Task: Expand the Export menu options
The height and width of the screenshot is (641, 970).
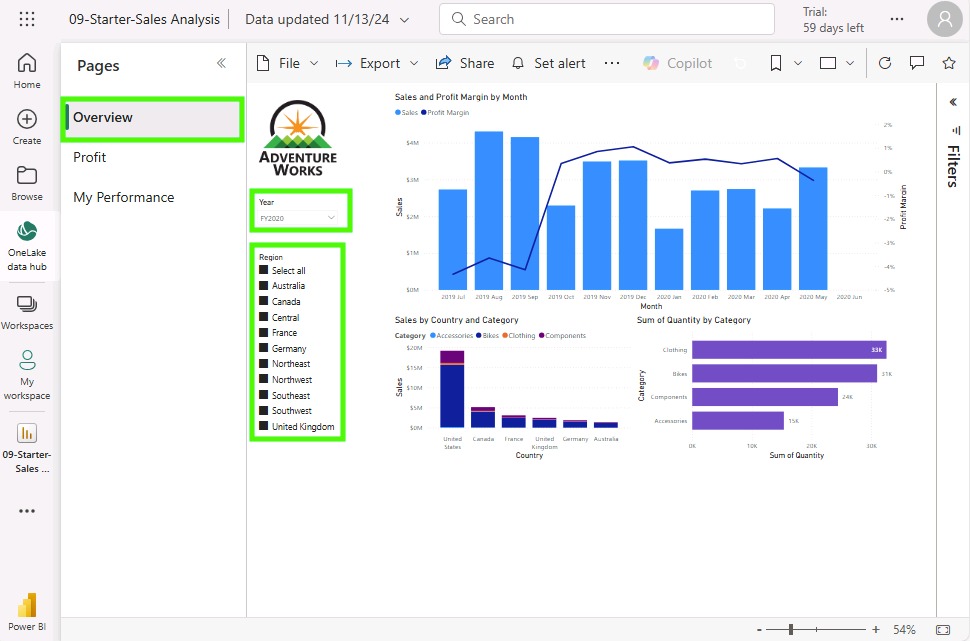Action: (377, 62)
